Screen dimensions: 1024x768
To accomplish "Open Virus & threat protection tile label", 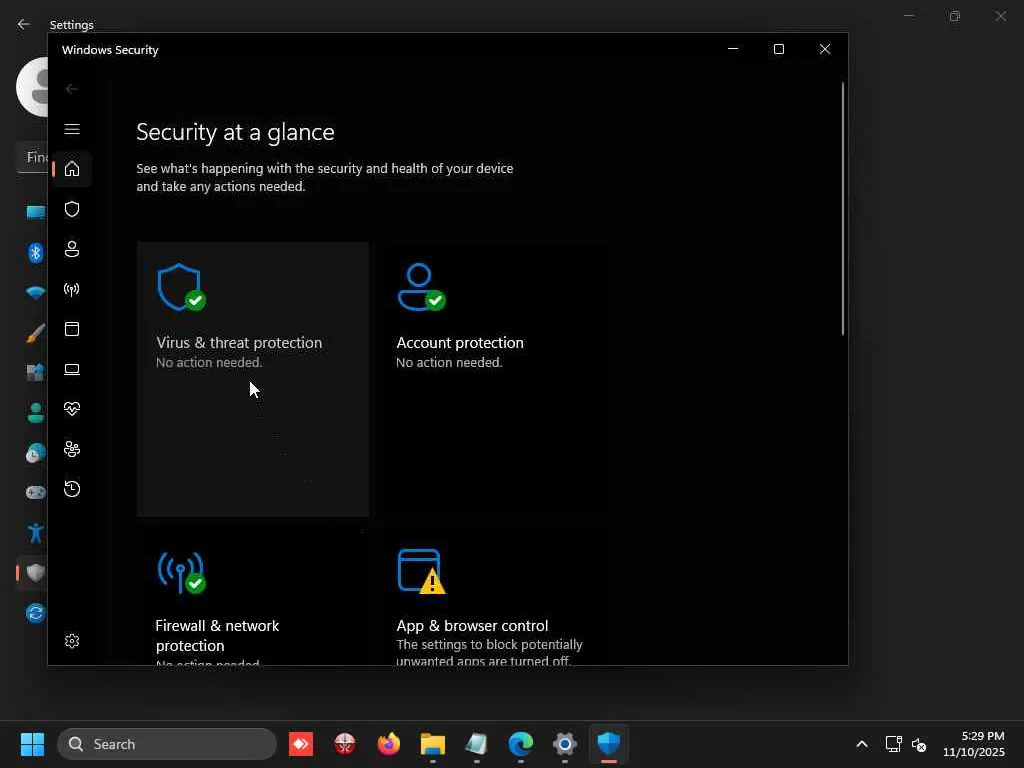I will click(x=239, y=343).
